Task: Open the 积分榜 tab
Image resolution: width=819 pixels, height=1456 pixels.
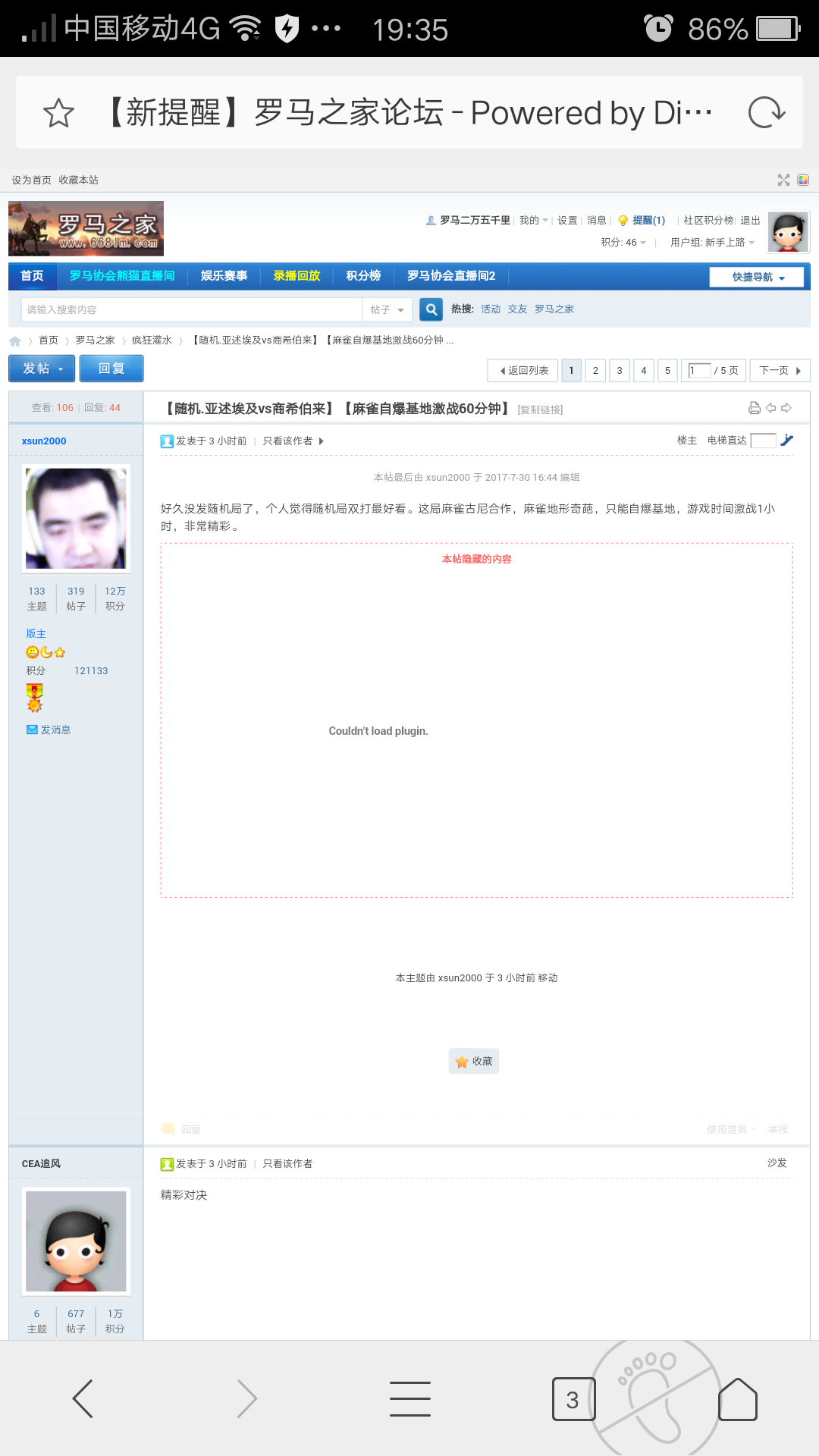Action: (x=364, y=276)
